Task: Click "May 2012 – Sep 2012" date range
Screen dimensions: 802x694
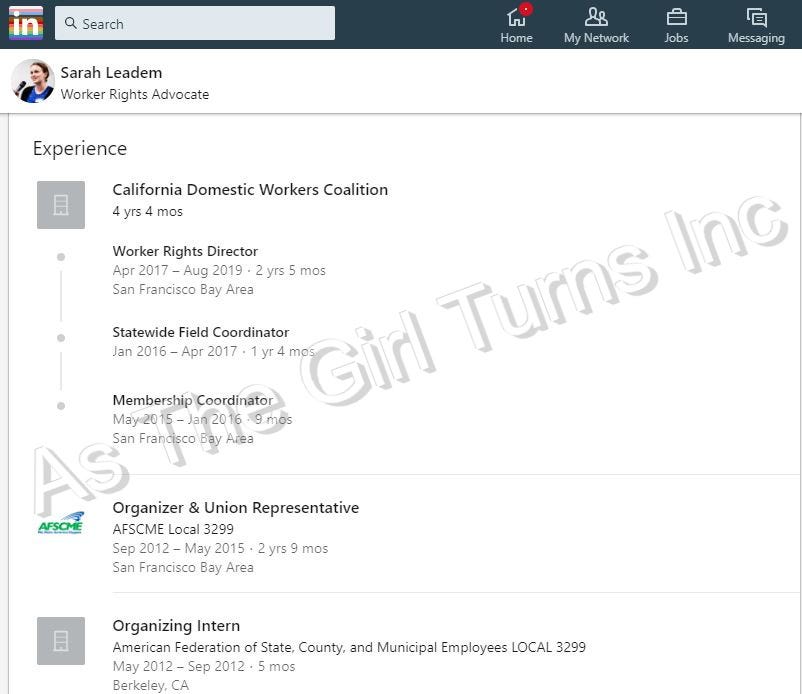Action: [179, 666]
